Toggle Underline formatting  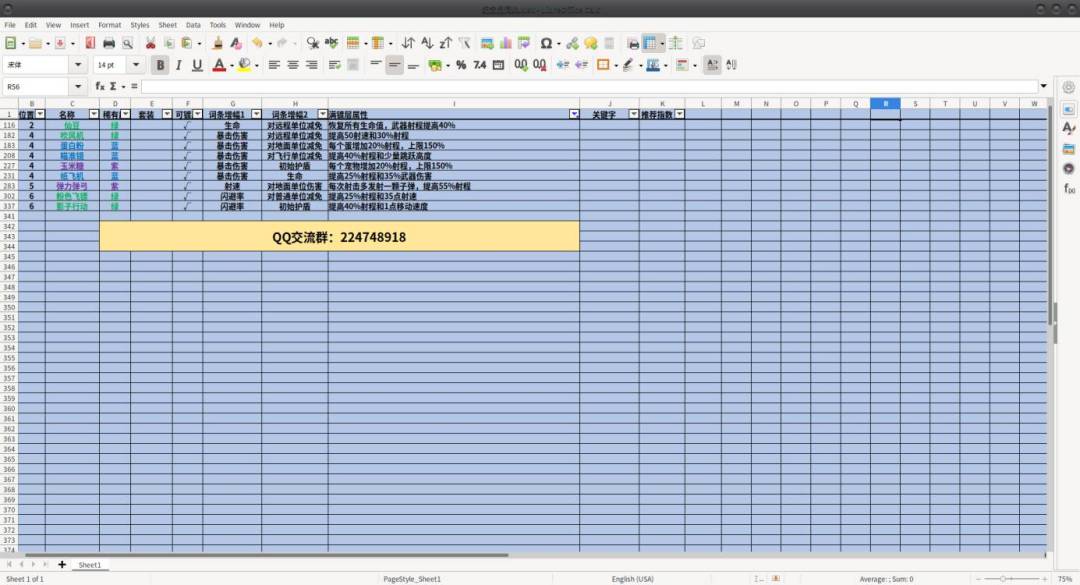[197, 65]
